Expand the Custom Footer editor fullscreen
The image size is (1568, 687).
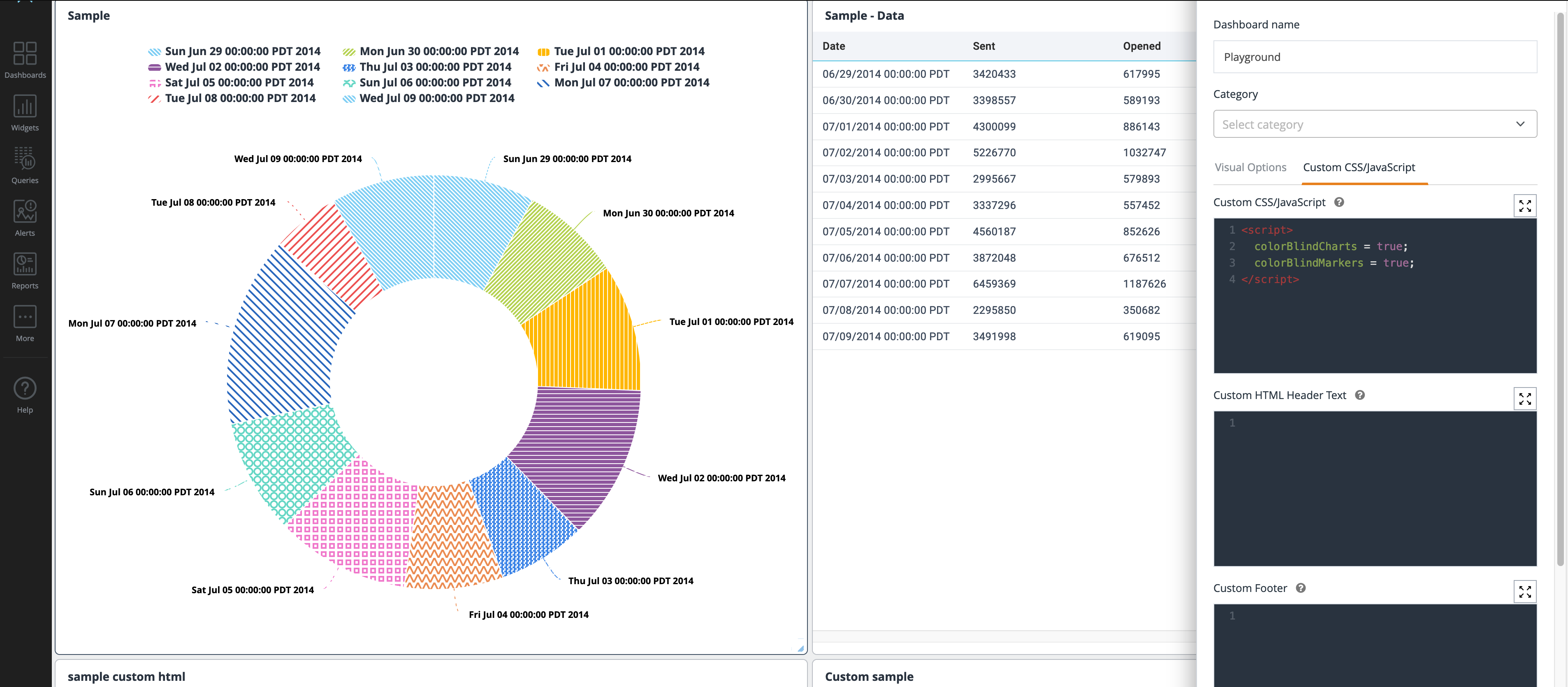pos(1524,592)
